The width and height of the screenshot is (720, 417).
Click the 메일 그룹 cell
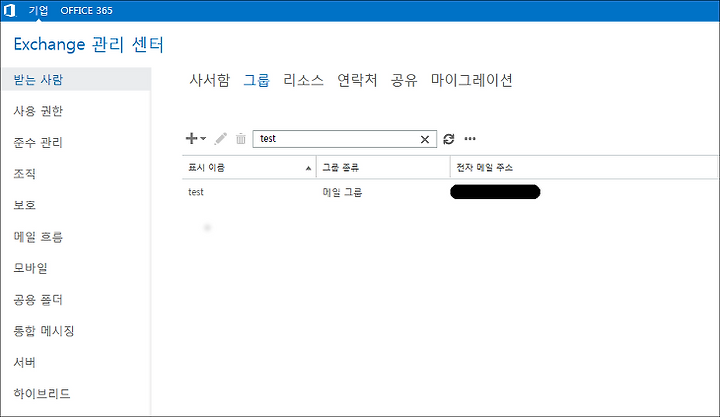342,192
